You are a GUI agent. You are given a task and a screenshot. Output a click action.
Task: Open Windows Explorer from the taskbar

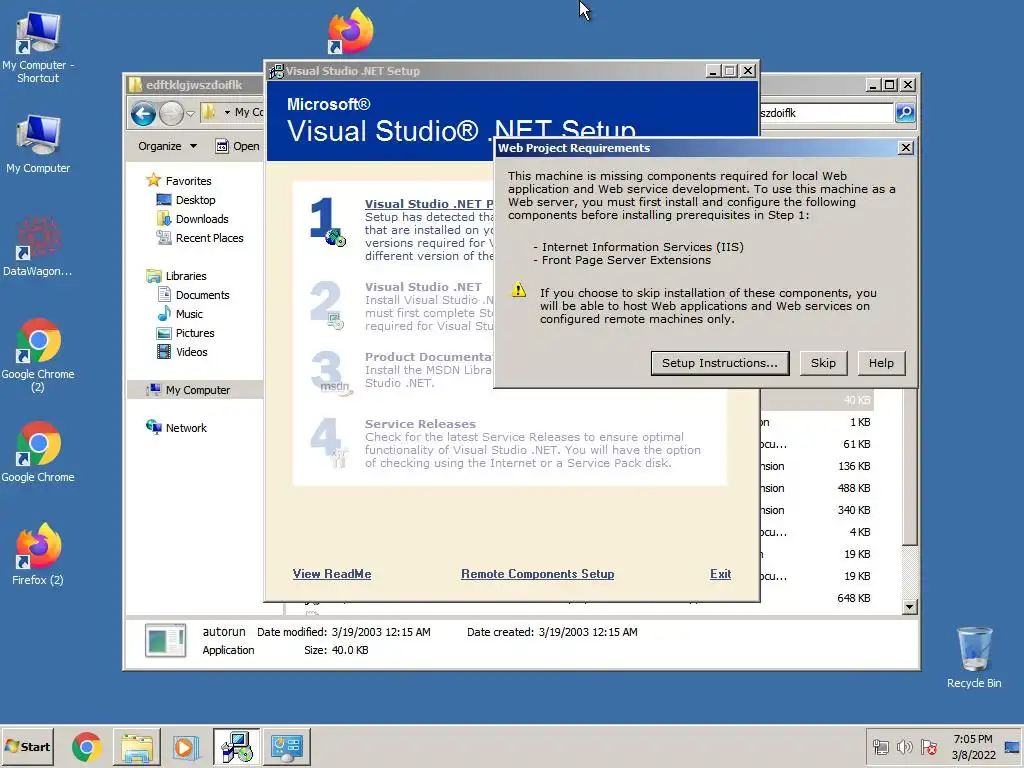[136, 746]
